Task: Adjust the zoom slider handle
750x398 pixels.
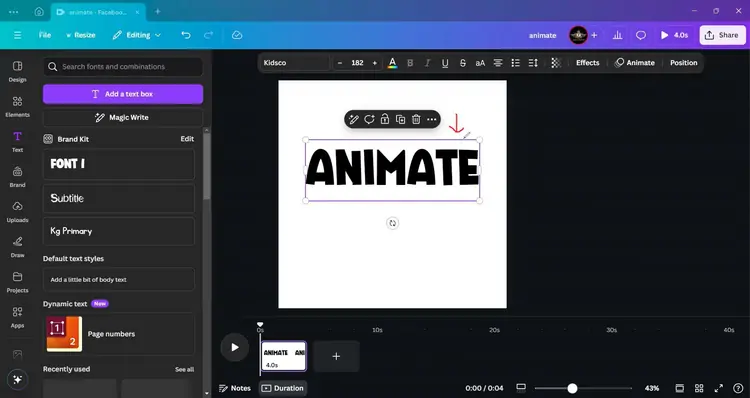Action: 572,388
